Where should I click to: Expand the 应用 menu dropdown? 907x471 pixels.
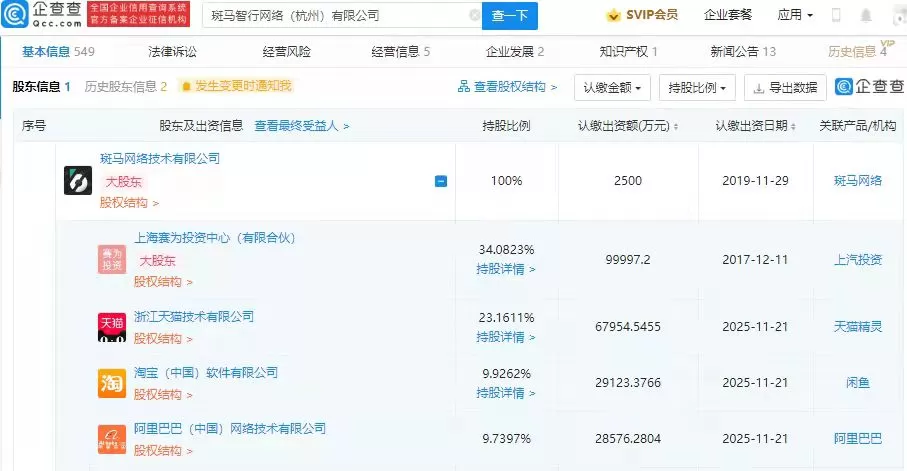(x=795, y=16)
